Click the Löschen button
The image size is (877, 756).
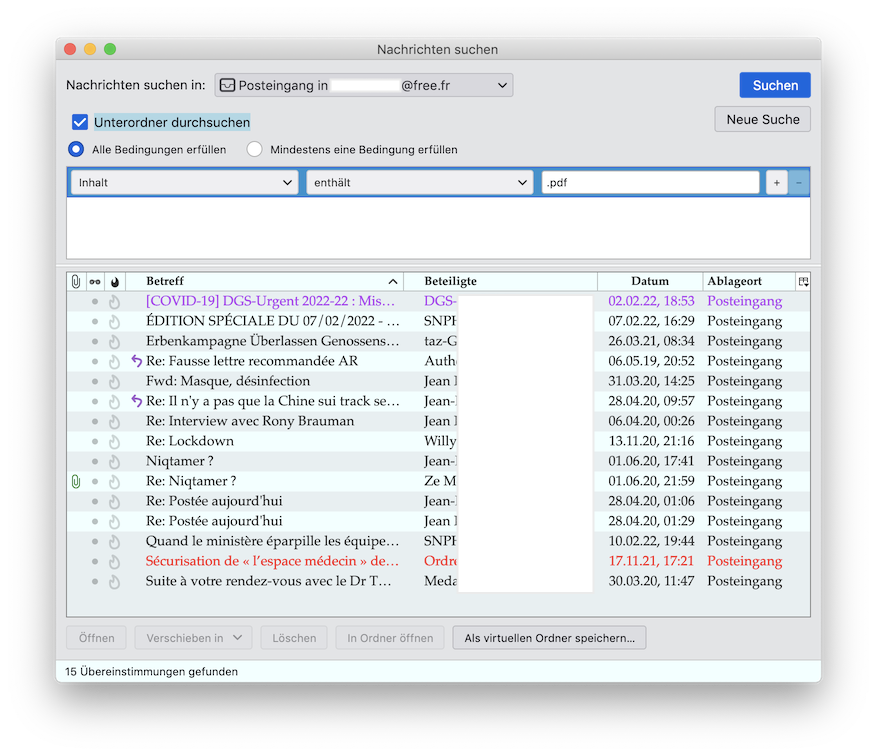(294, 638)
